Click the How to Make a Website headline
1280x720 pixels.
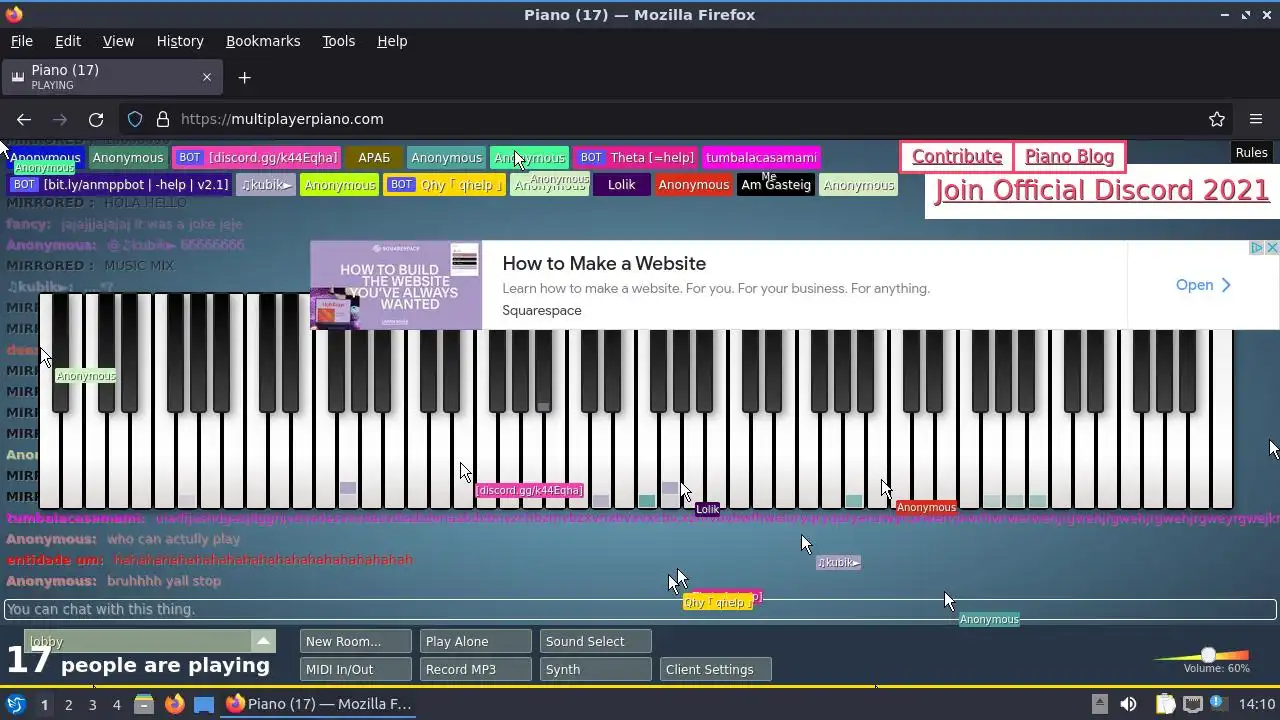[604, 264]
